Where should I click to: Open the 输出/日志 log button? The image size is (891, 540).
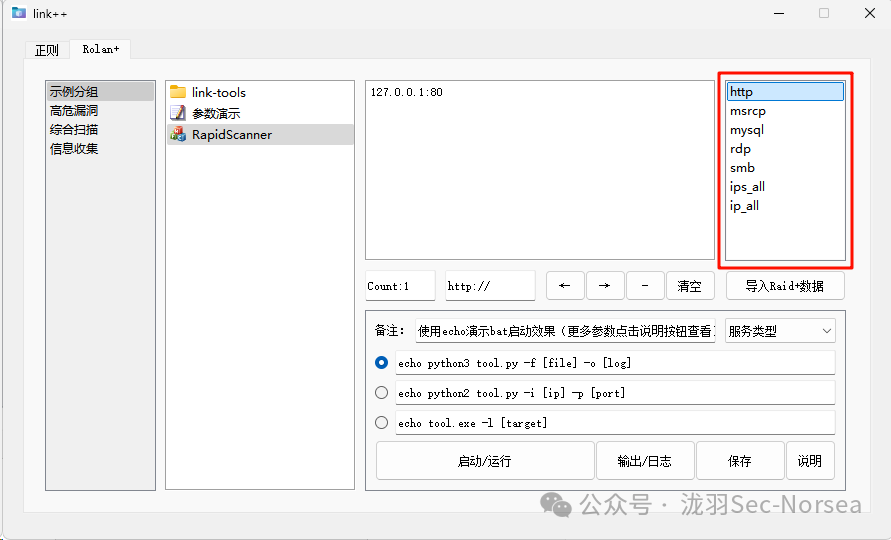click(x=645, y=461)
